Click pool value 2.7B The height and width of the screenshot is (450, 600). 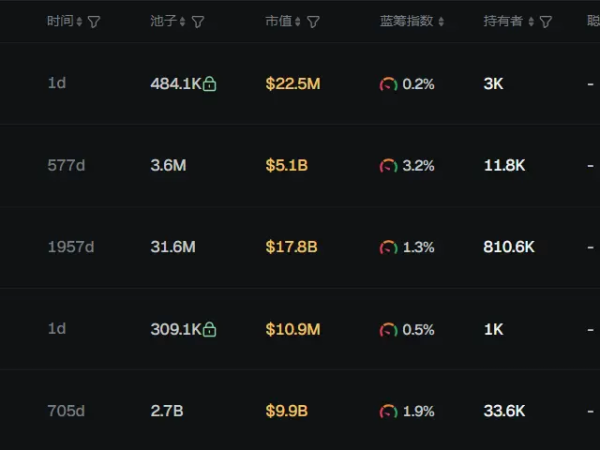tap(167, 411)
